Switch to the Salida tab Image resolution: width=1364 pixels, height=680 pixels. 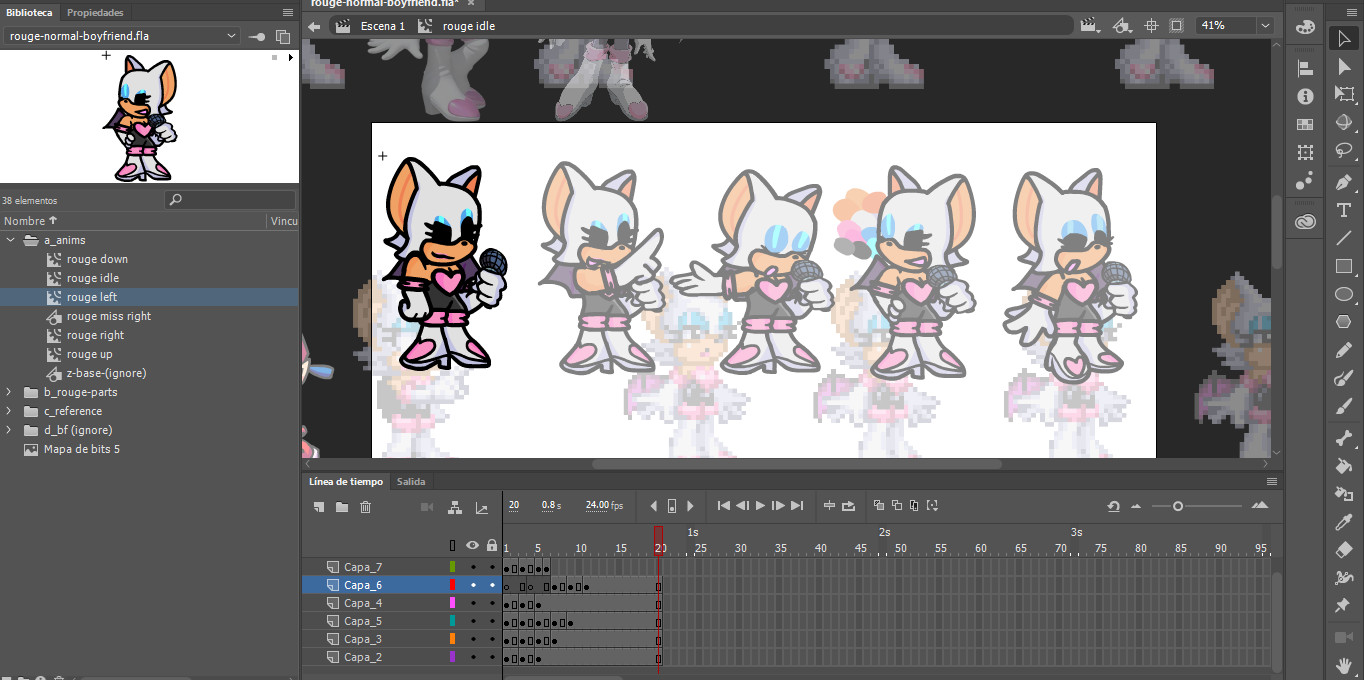click(411, 481)
